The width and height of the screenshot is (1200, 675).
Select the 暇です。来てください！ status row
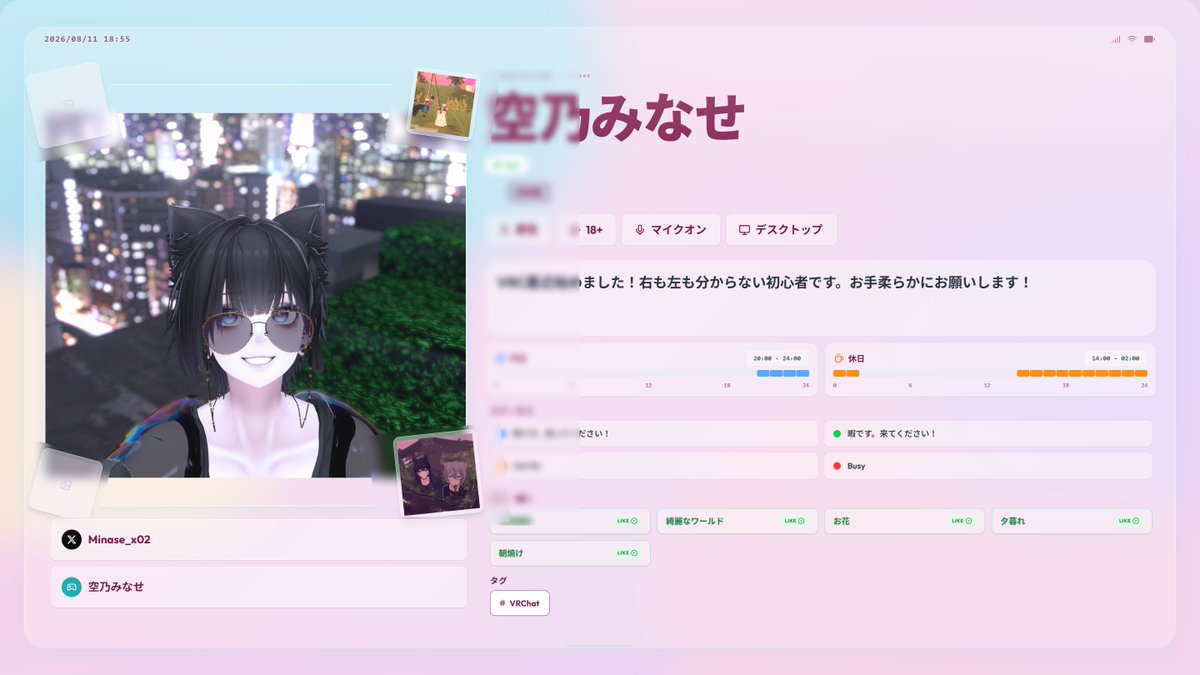[x=988, y=434]
